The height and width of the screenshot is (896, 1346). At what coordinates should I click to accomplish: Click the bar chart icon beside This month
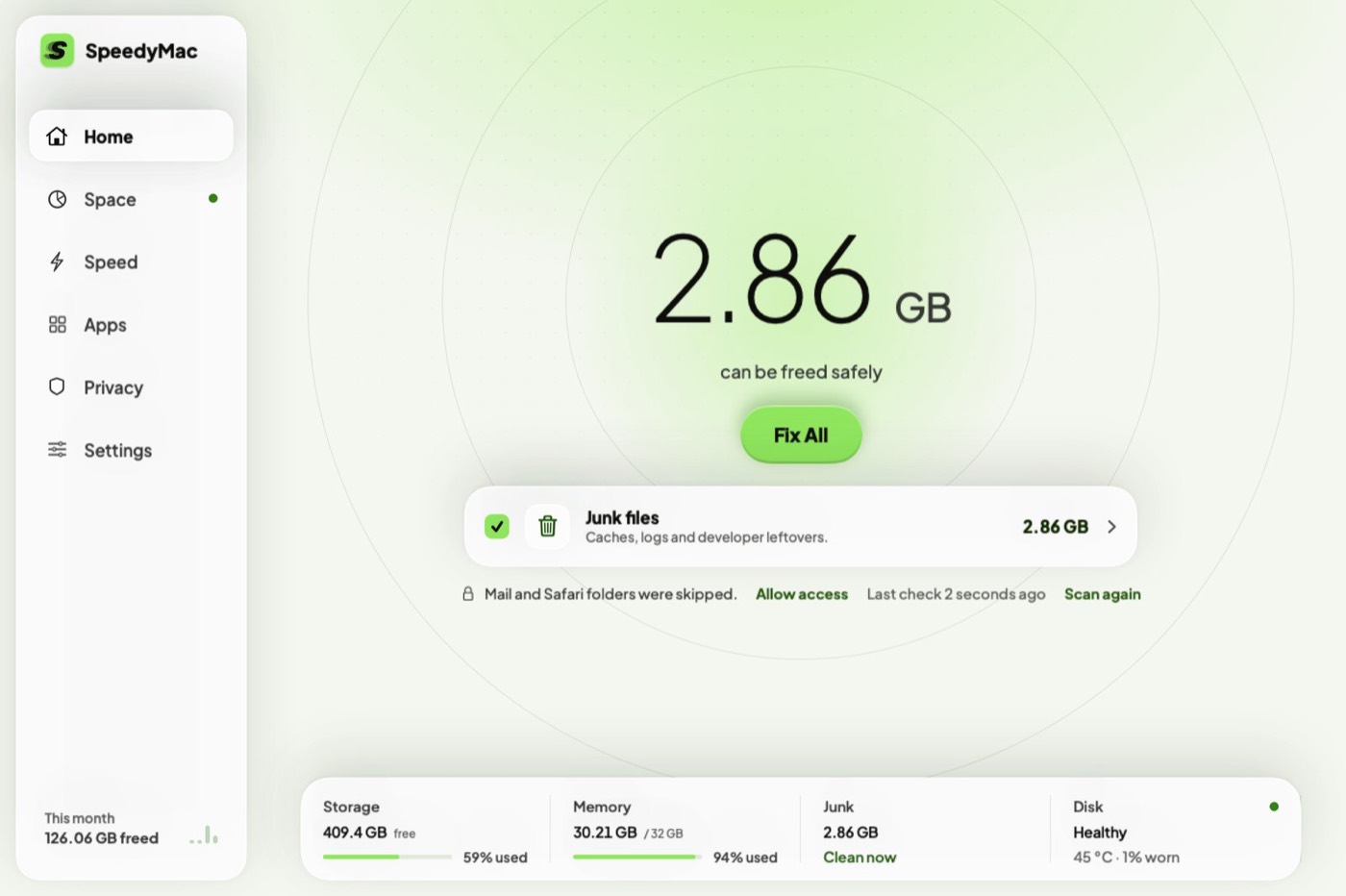pyautogui.click(x=204, y=834)
